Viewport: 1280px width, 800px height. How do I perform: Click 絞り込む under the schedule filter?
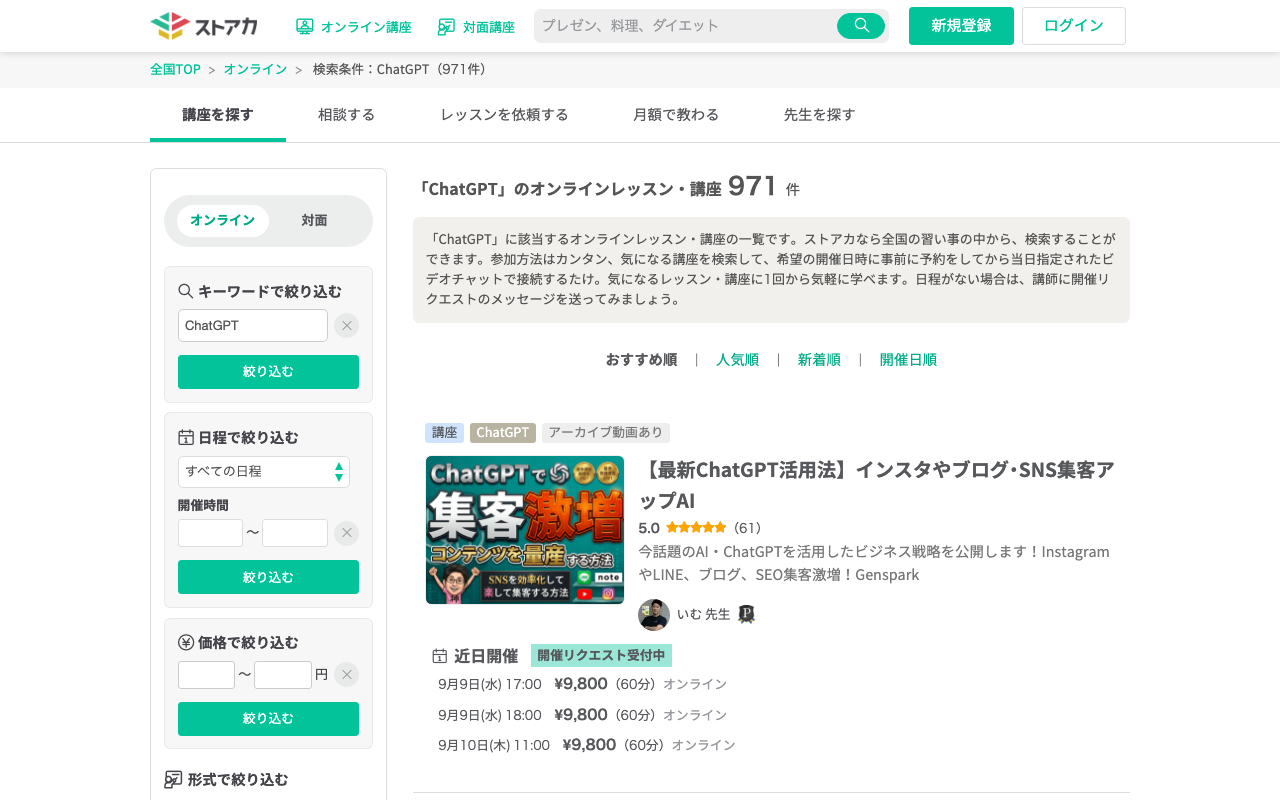point(268,577)
